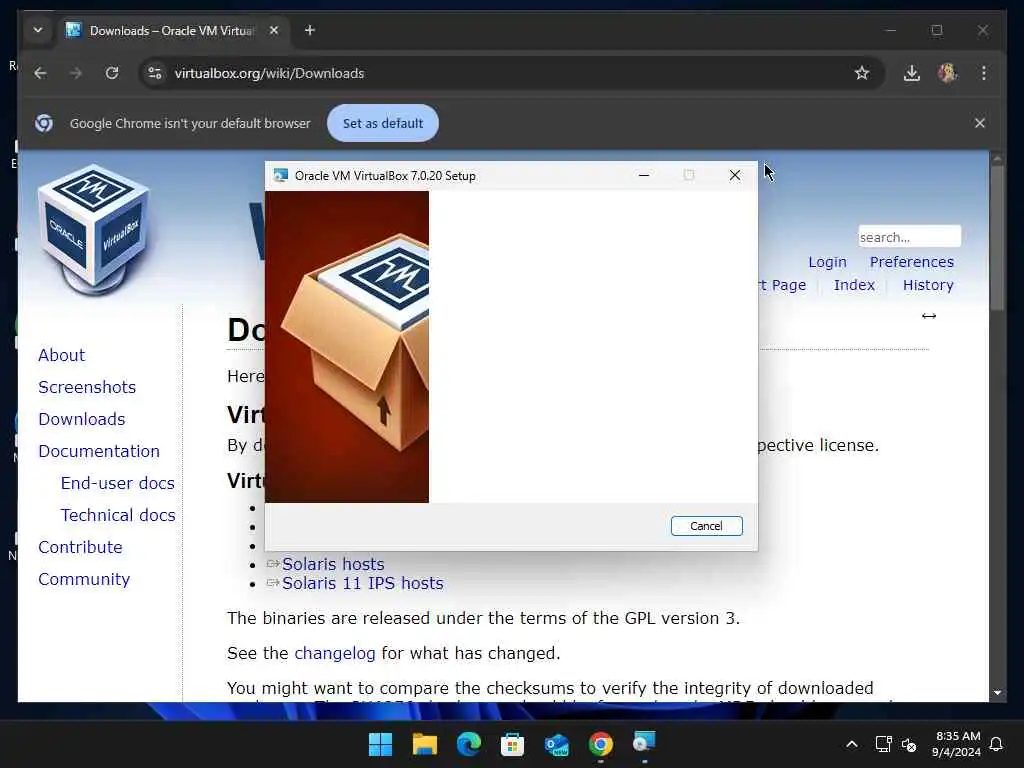Open Technical docs in the sidebar
The height and width of the screenshot is (768, 1024).
coord(118,515)
